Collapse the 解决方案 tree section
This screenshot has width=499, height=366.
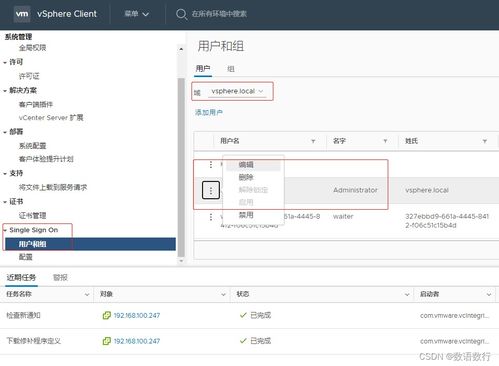(5, 91)
